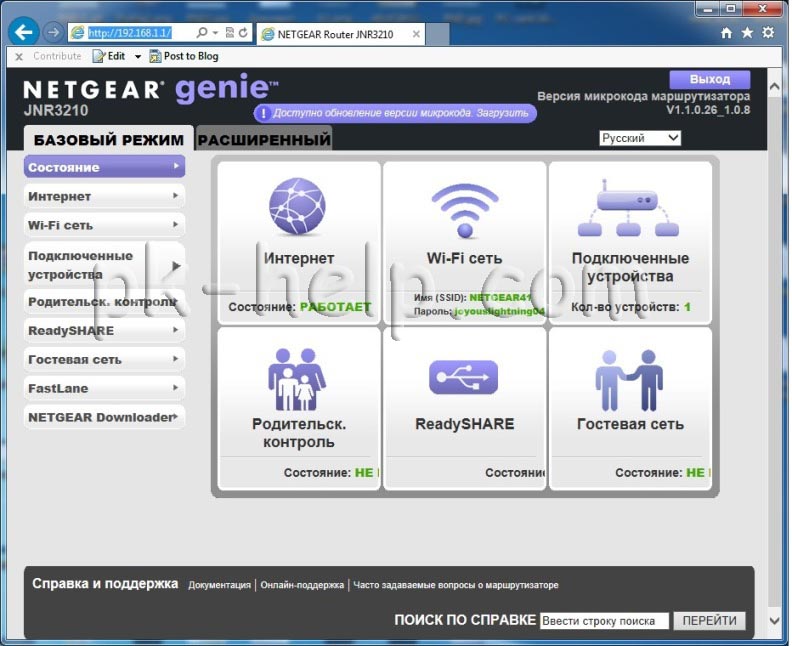Click the ПЕРЕЙТИ search button
The width and height of the screenshot is (792, 646).
[709, 621]
